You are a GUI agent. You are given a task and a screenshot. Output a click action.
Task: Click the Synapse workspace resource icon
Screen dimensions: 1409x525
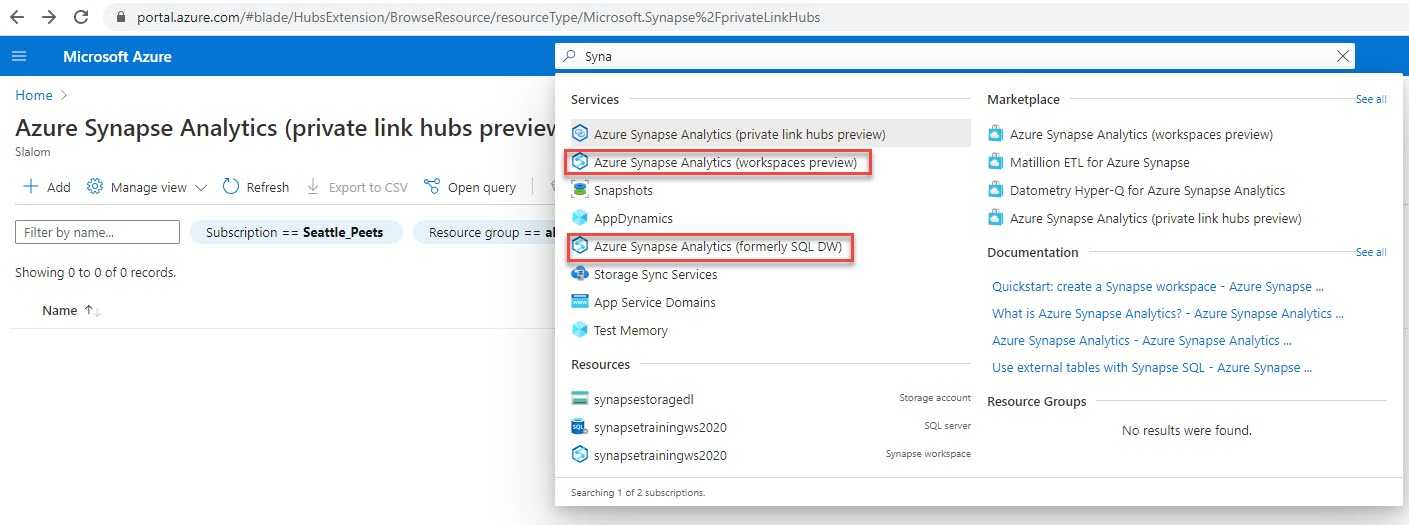[x=579, y=455]
